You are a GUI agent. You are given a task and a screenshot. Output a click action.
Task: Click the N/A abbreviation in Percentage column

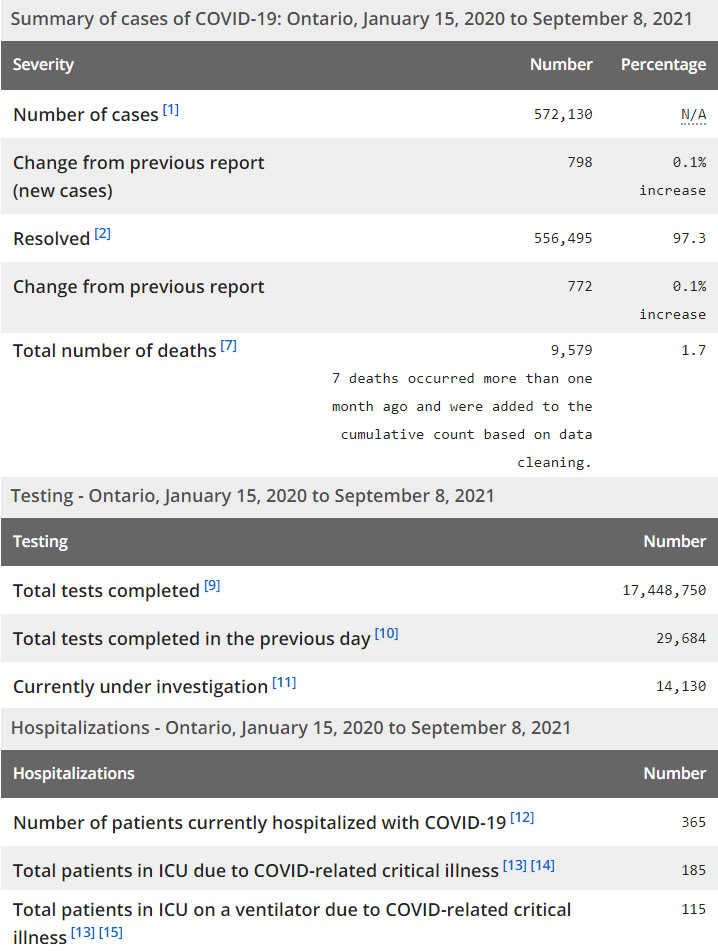tap(693, 114)
